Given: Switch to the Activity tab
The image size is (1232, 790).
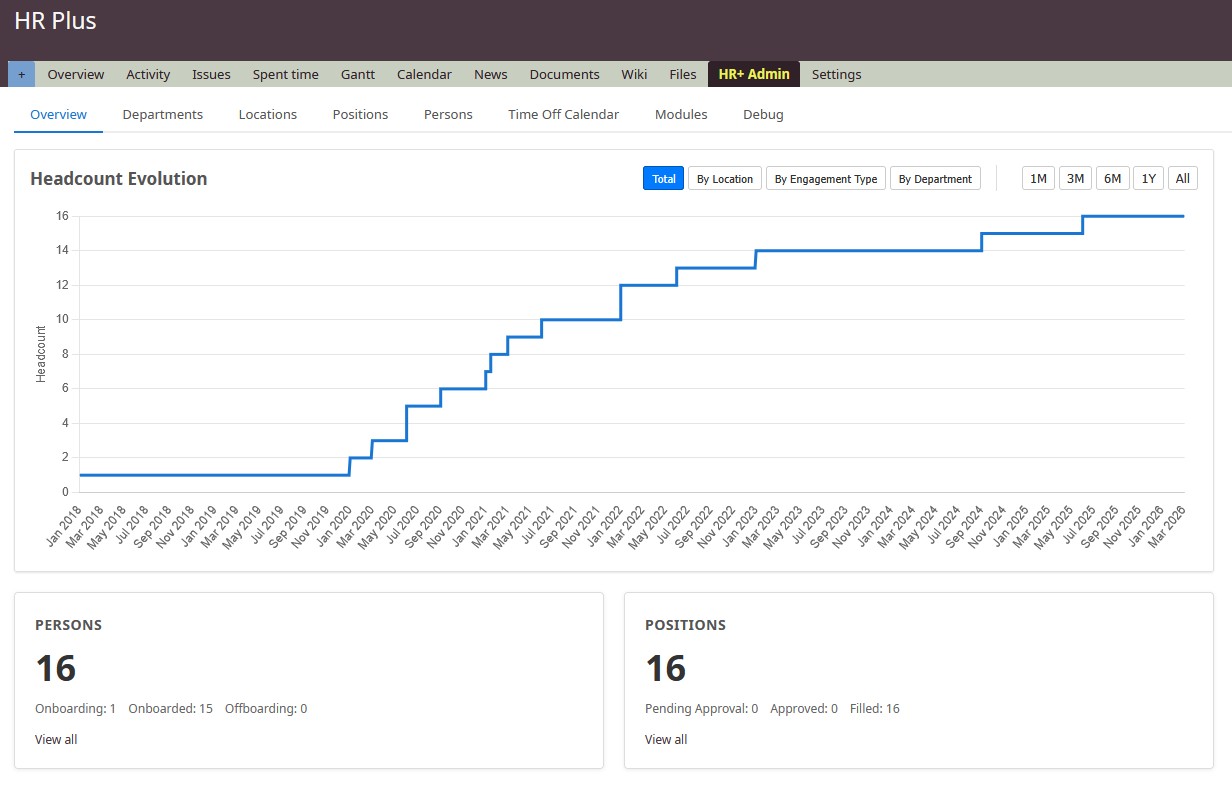Looking at the screenshot, I should point(147,73).
